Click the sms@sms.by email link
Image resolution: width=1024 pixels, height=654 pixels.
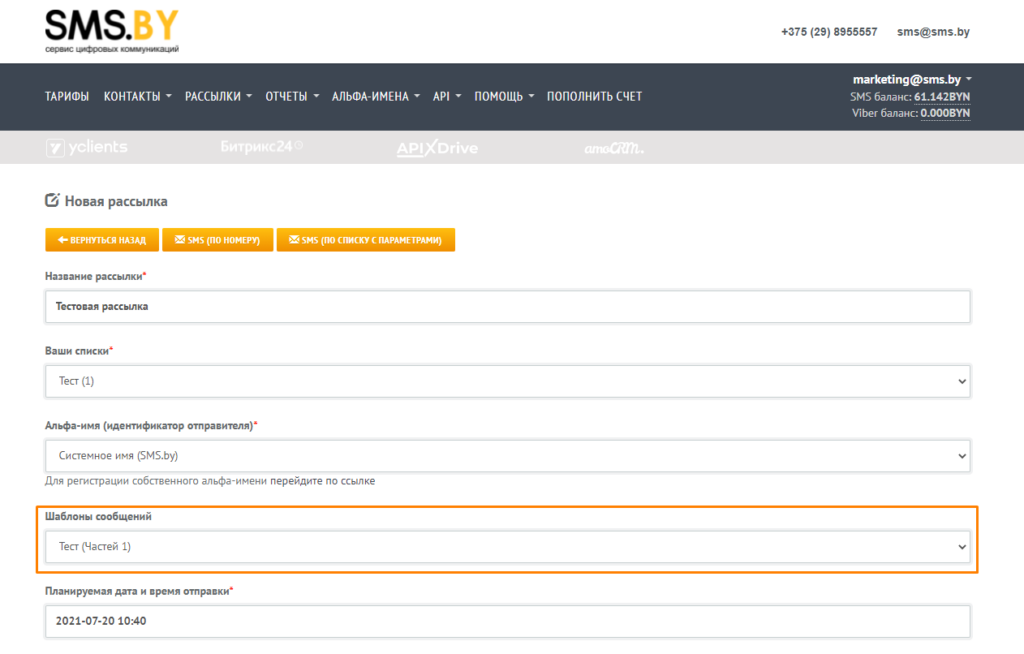(933, 32)
